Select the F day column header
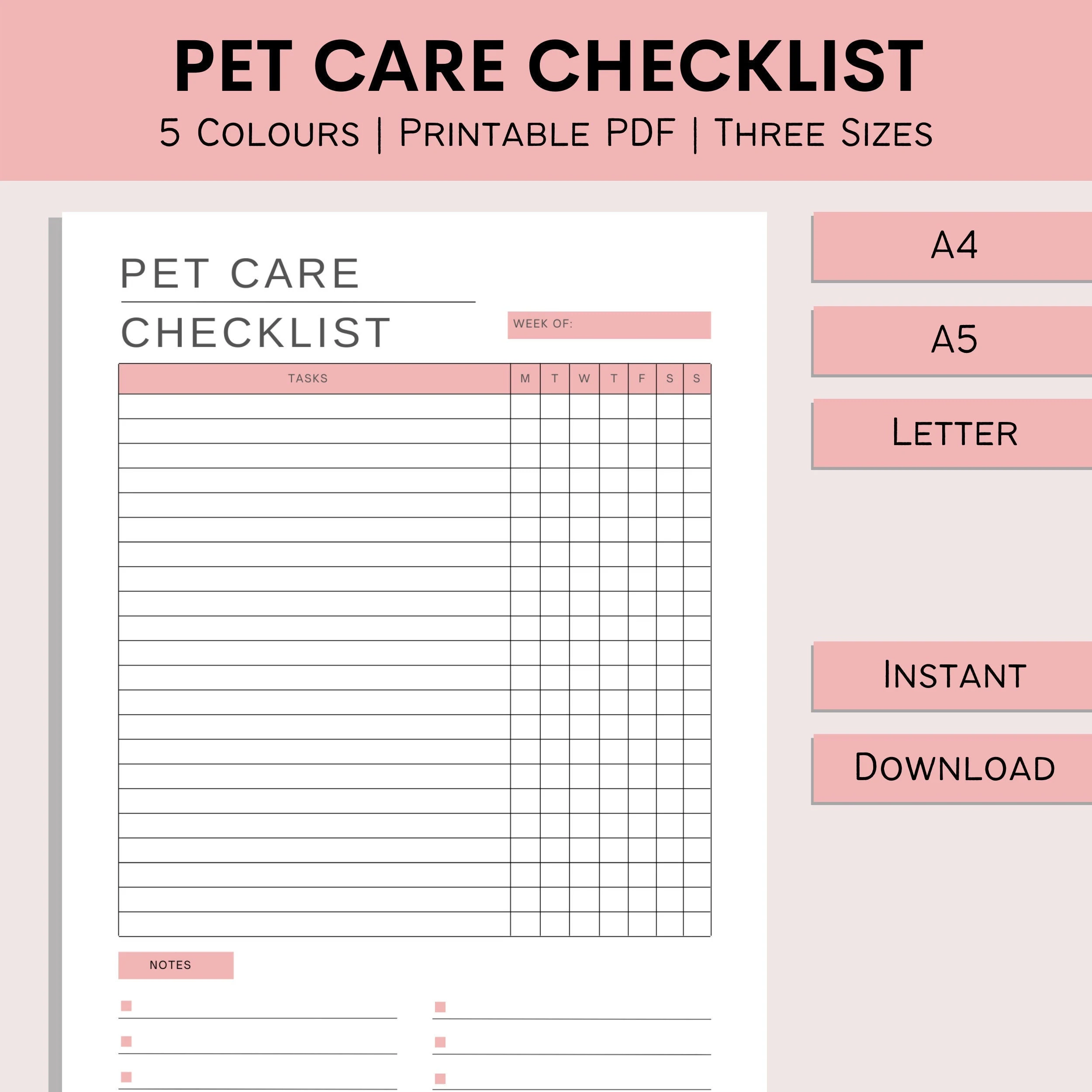Image resolution: width=1092 pixels, height=1092 pixels. point(642,379)
